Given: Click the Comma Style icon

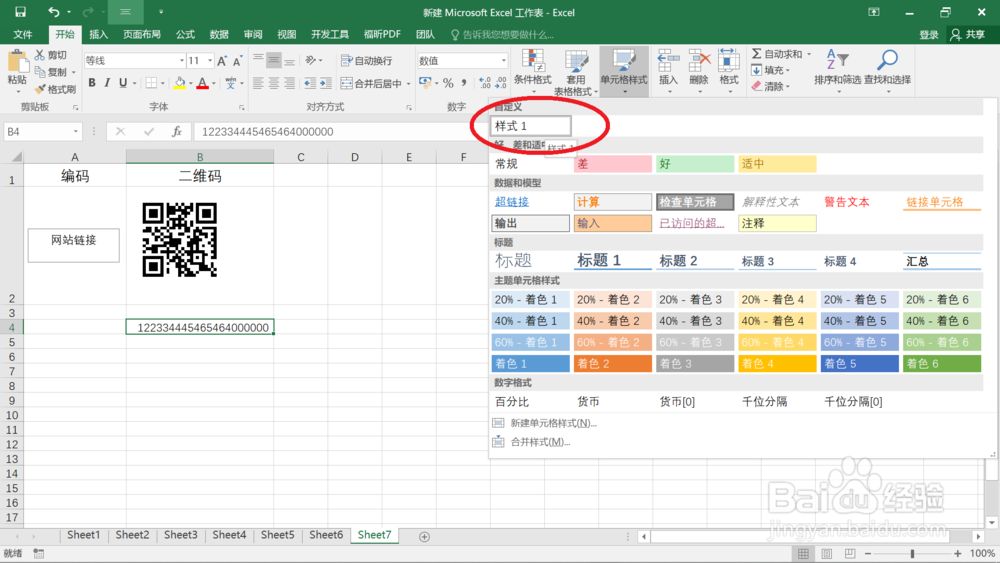Looking at the screenshot, I should tap(464, 83).
